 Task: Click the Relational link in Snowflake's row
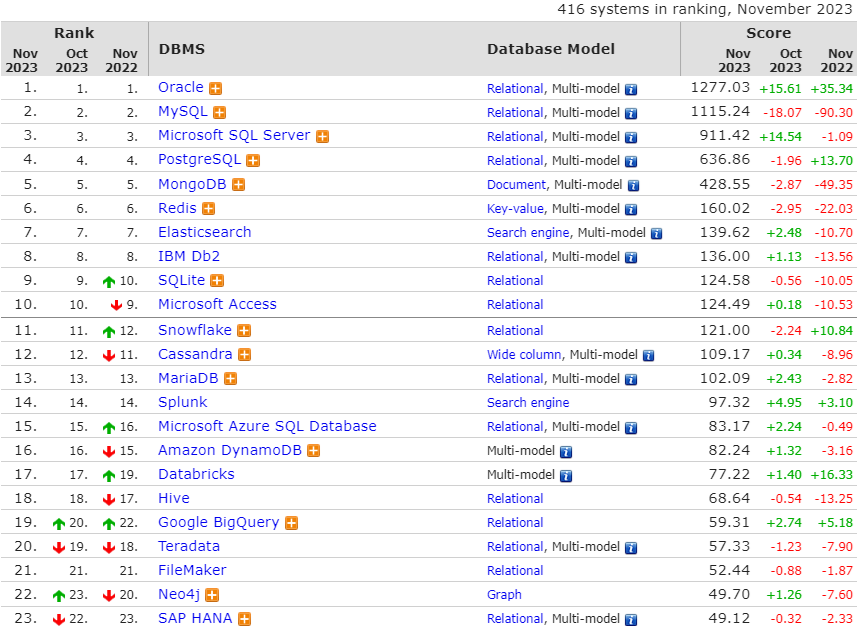515,331
